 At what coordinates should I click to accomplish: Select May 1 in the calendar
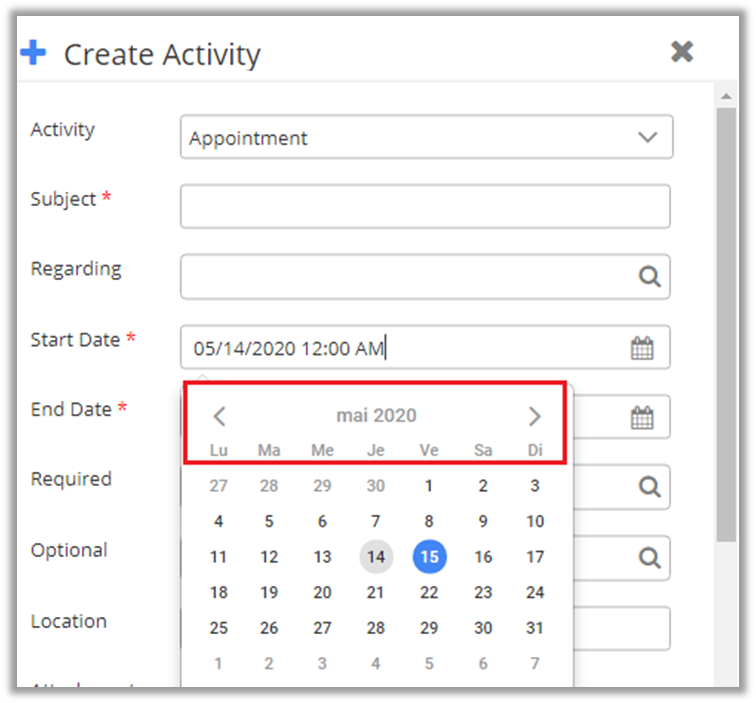[429, 486]
